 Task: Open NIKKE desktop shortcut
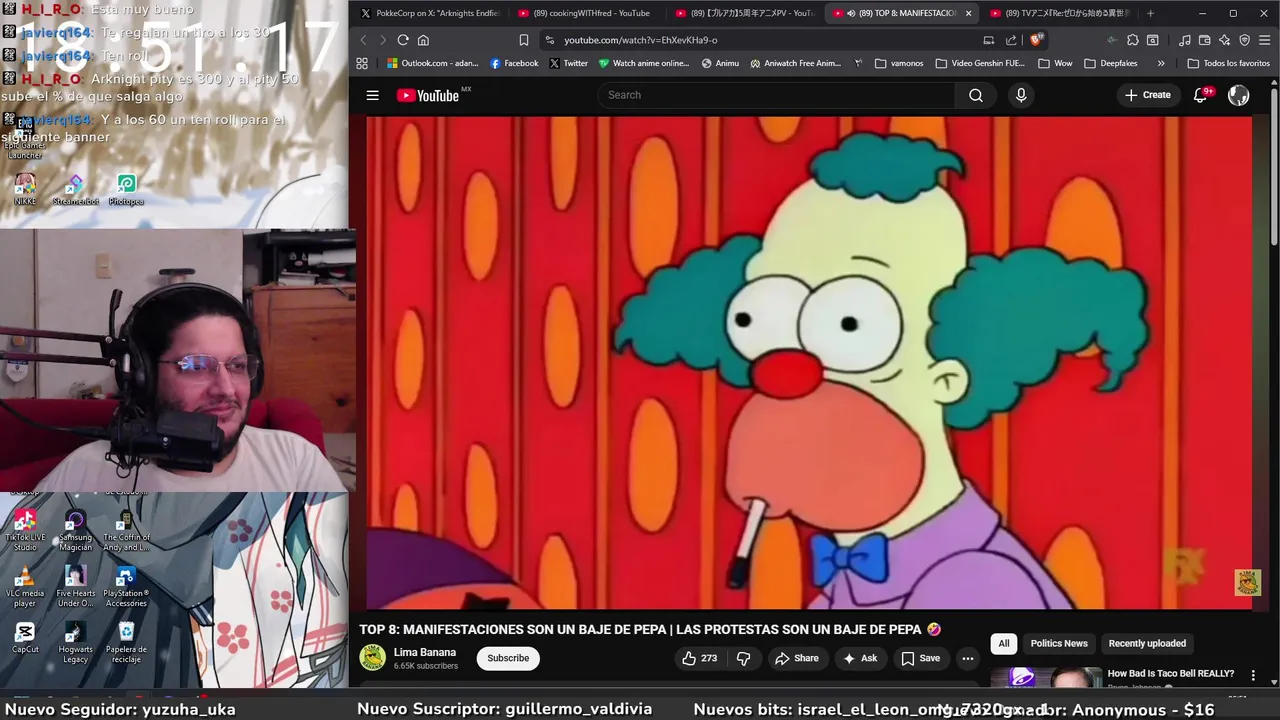25,189
